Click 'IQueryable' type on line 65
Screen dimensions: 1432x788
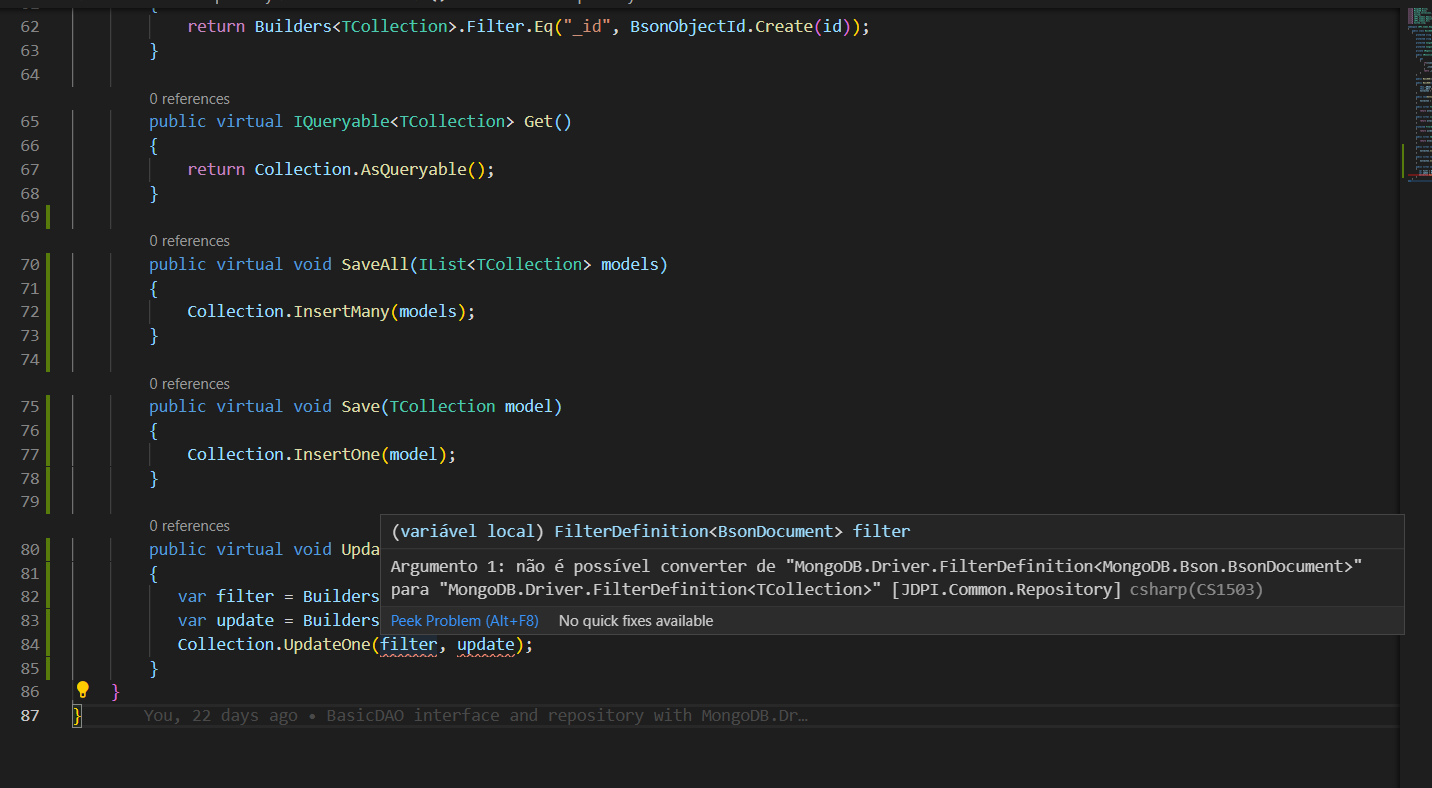(341, 121)
